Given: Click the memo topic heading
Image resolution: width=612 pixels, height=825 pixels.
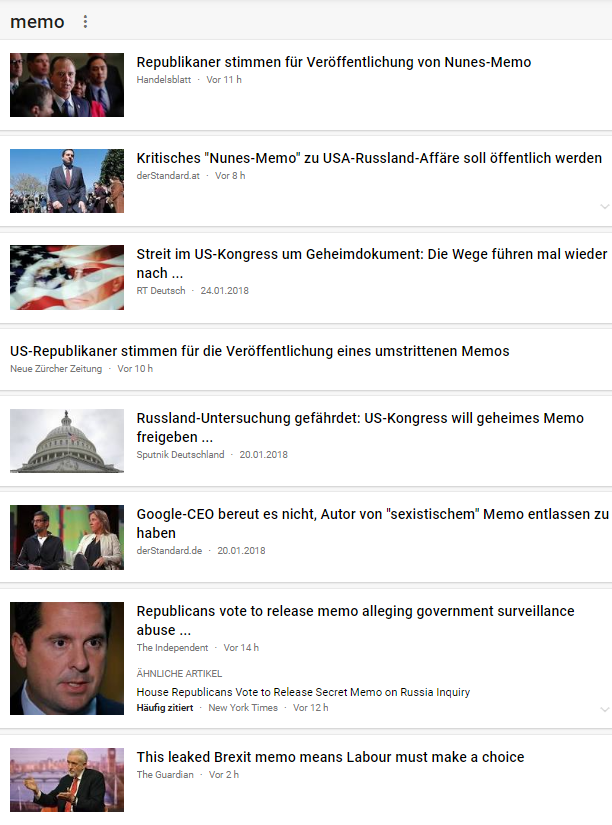Looking at the screenshot, I should [37, 22].
